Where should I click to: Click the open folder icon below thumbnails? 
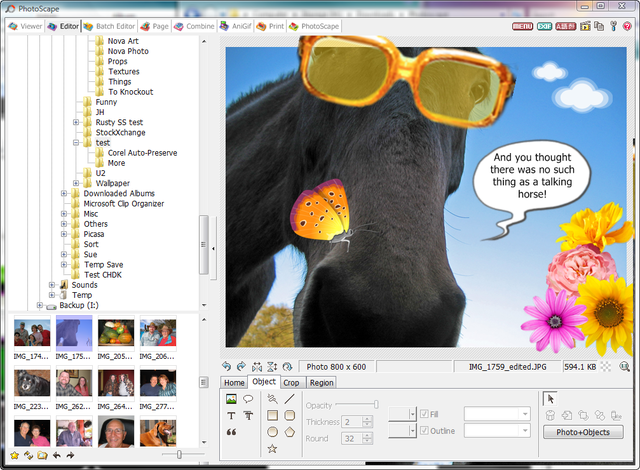point(42,455)
